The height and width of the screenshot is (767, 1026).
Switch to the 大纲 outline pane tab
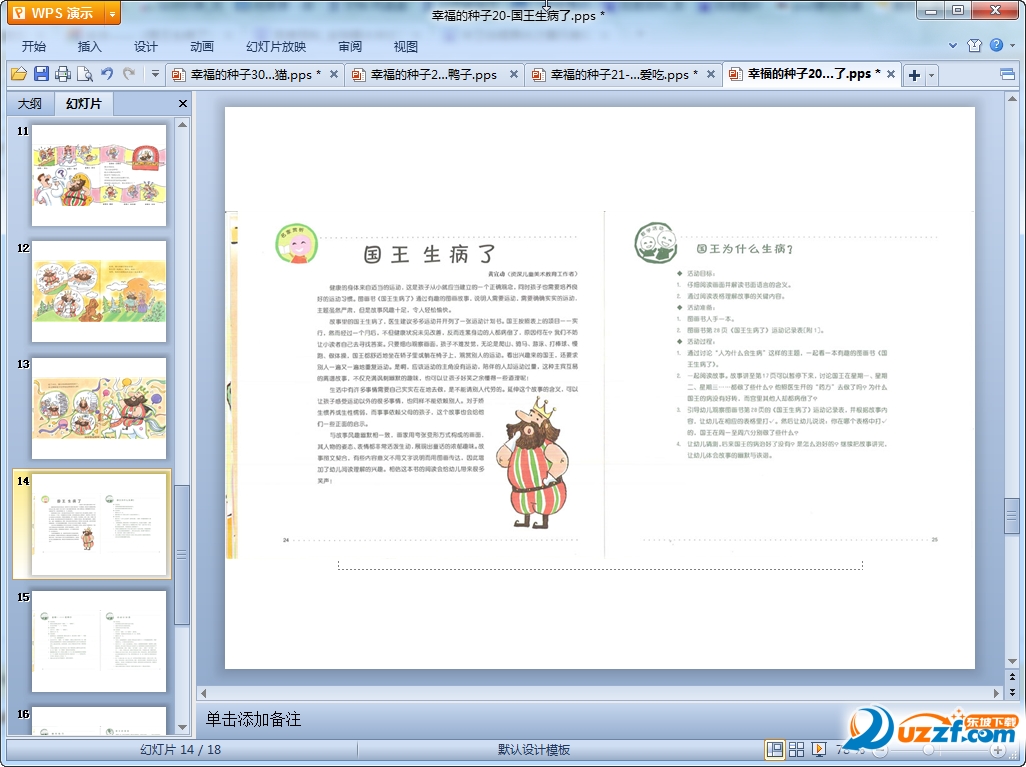pos(29,103)
